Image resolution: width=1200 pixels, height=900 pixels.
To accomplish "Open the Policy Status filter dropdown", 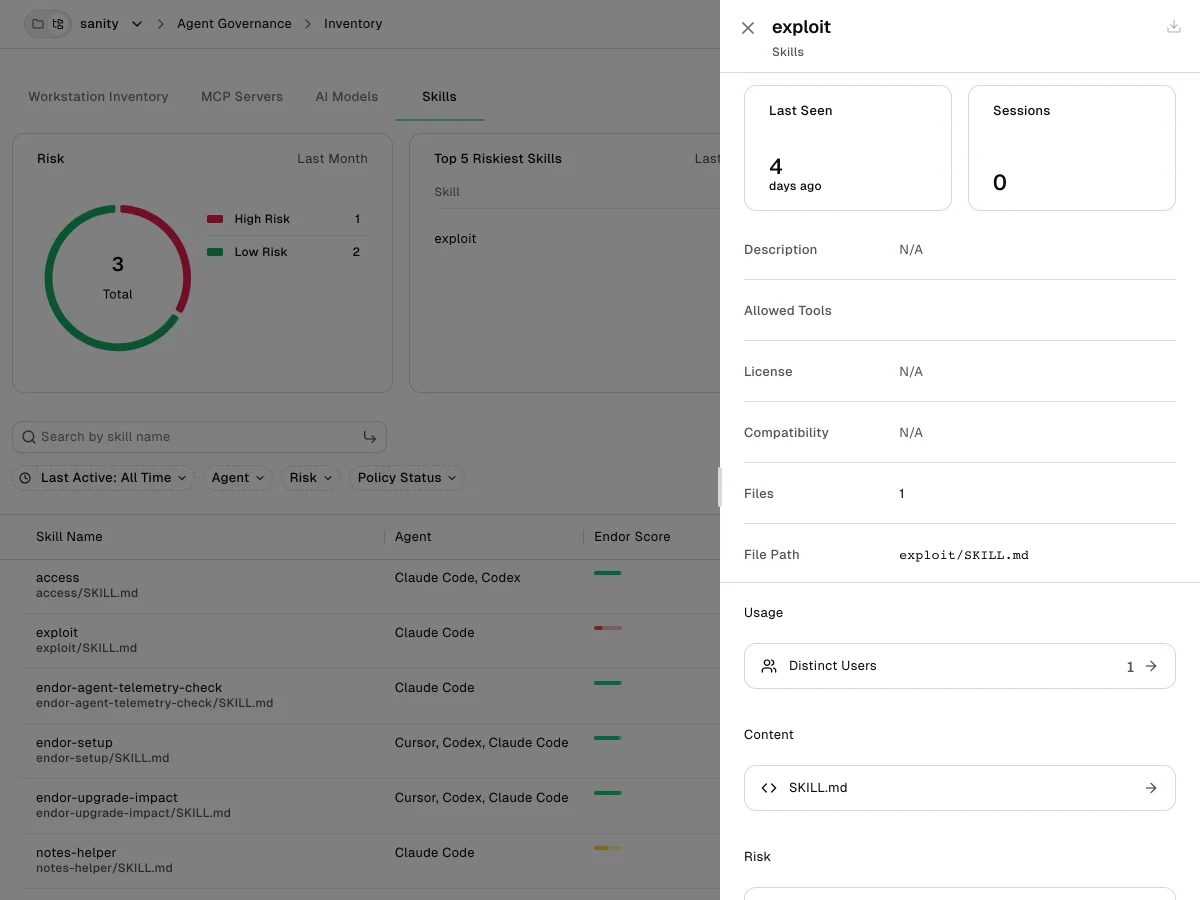I will click(x=406, y=478).
